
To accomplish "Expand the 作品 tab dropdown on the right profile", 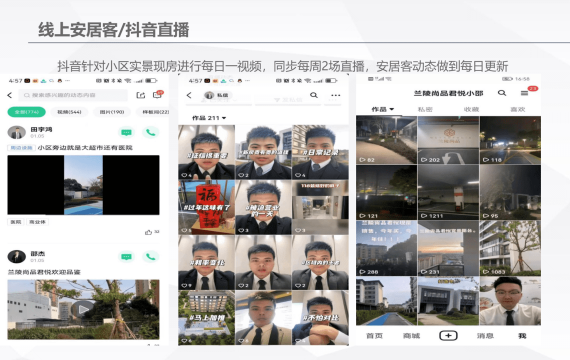I will coord(383,109).
